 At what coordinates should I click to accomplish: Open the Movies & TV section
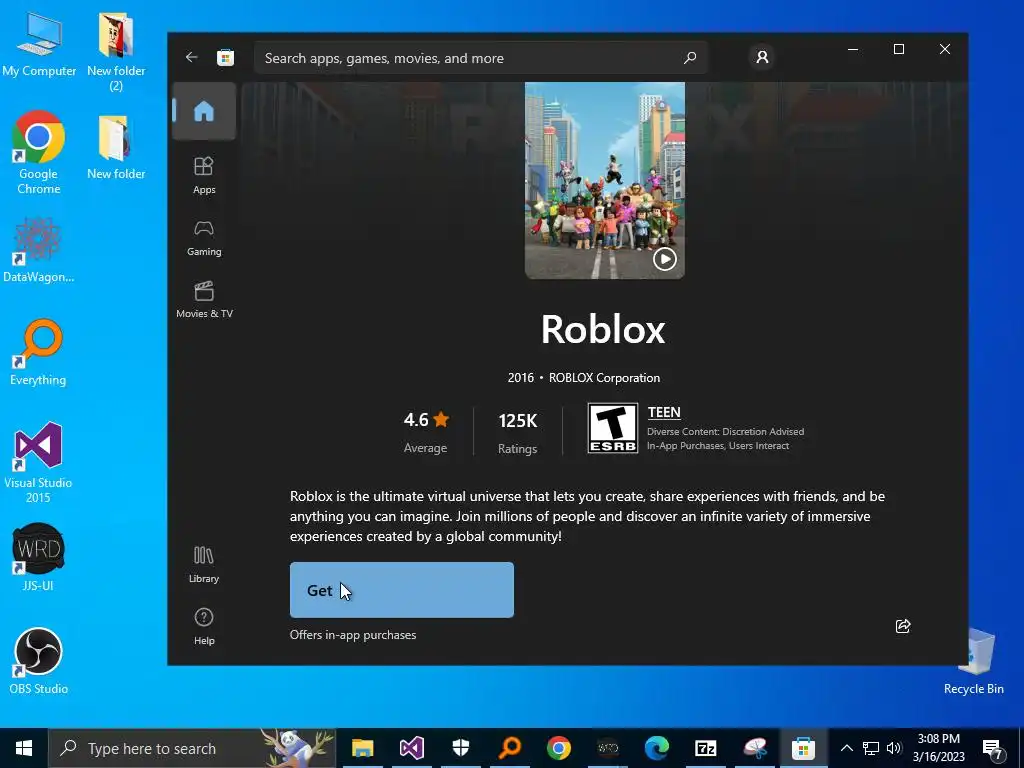tap(204, 300)
